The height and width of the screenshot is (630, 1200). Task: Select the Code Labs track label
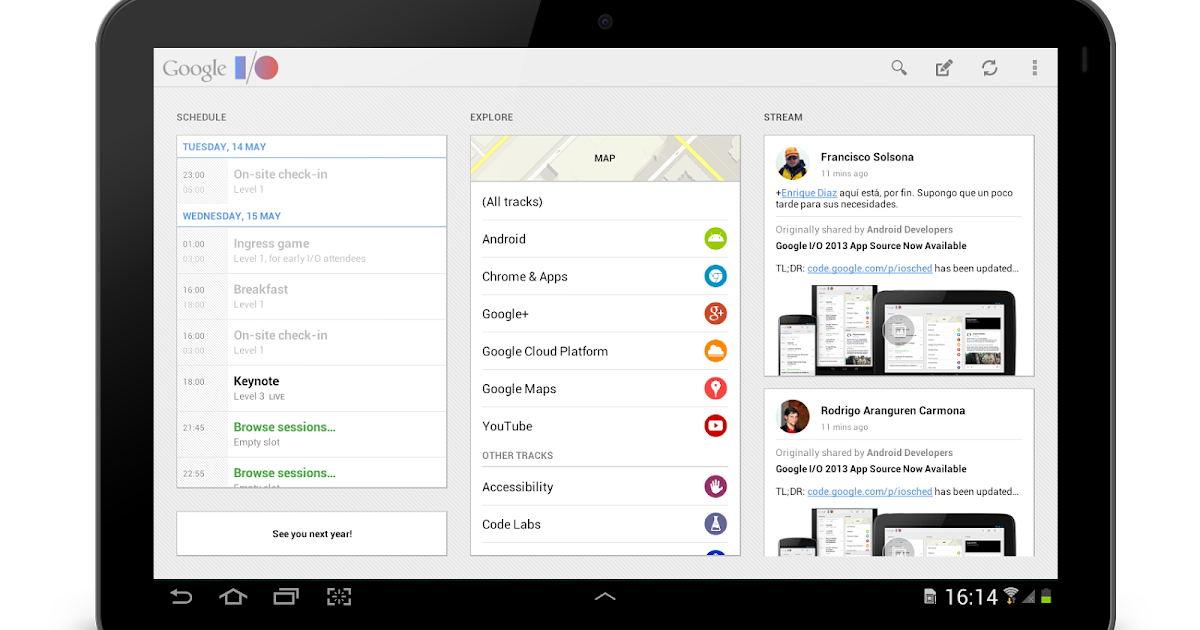512,524
